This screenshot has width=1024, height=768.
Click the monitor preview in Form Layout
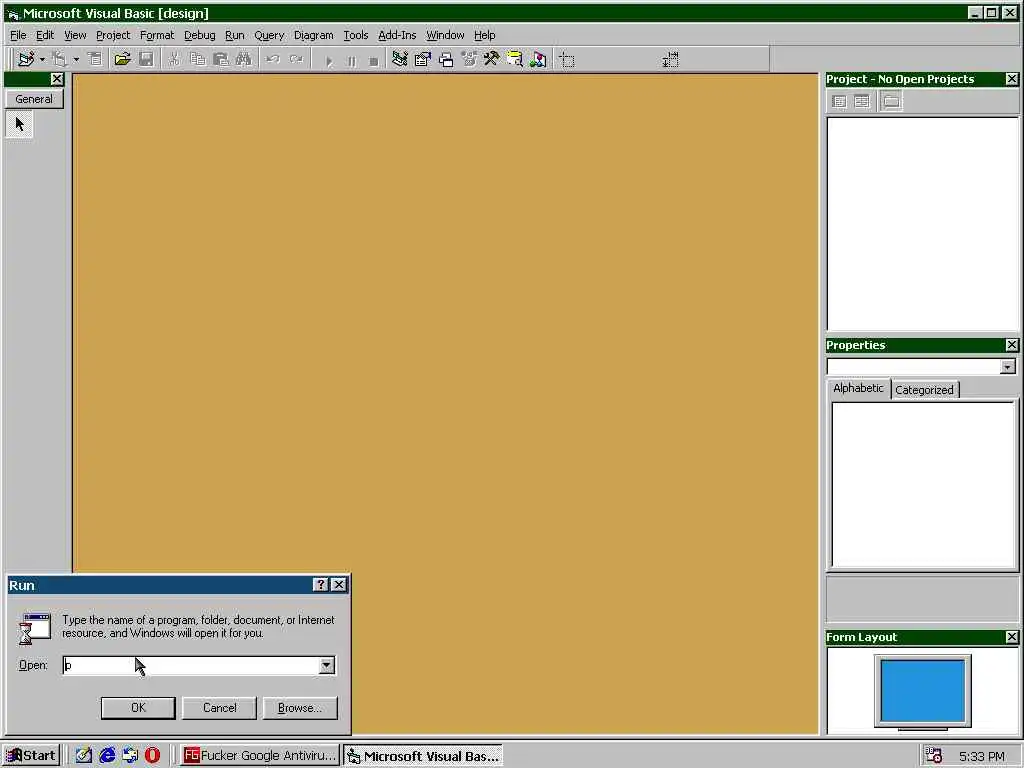point(923,692)
